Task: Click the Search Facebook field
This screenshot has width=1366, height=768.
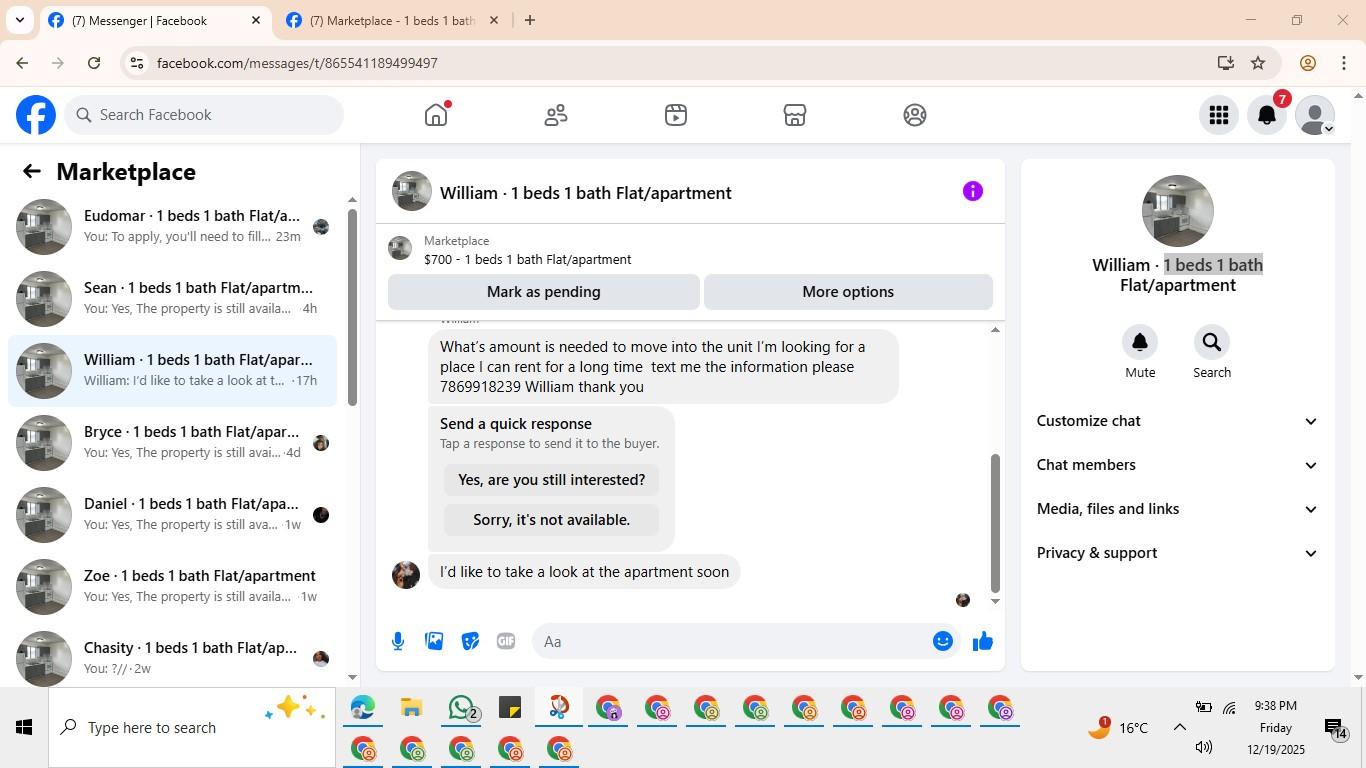Action: [204, 115]
